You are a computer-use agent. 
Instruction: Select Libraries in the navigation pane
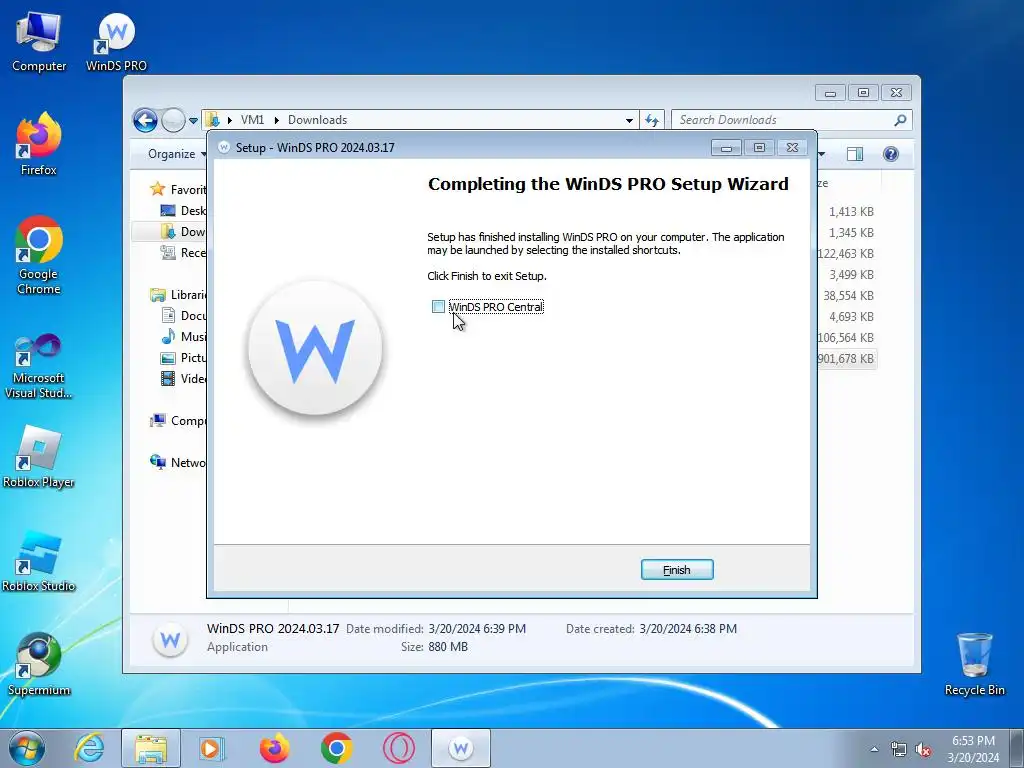[x=178, y=295]
